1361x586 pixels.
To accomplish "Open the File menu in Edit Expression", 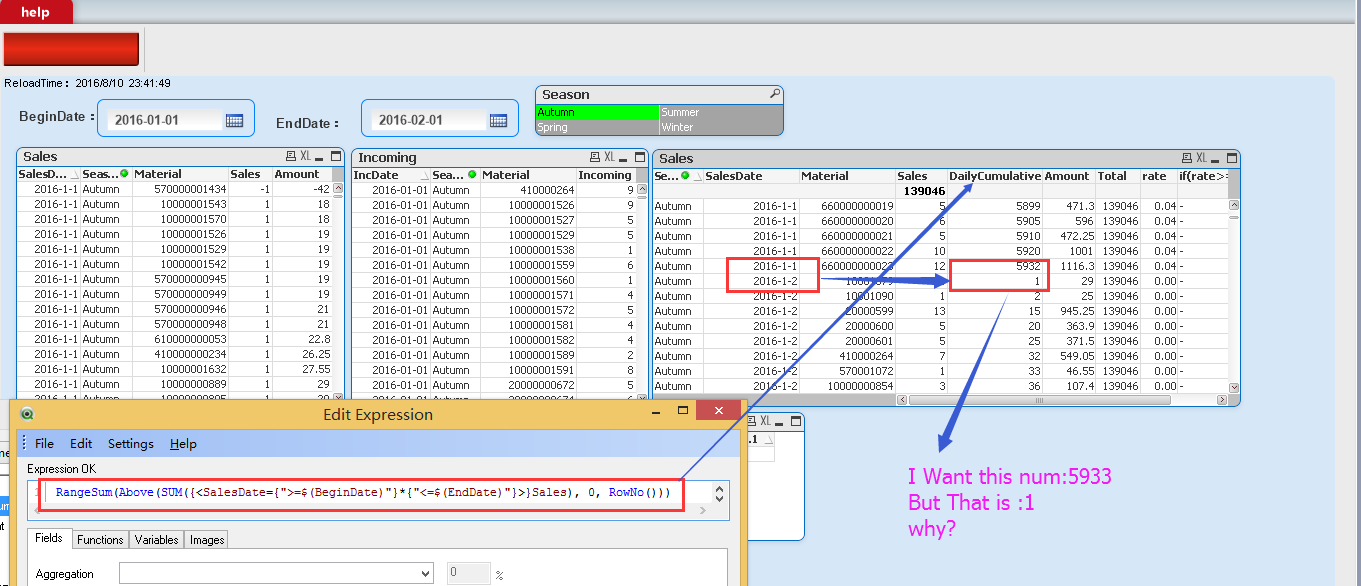I will coord(44,443).
